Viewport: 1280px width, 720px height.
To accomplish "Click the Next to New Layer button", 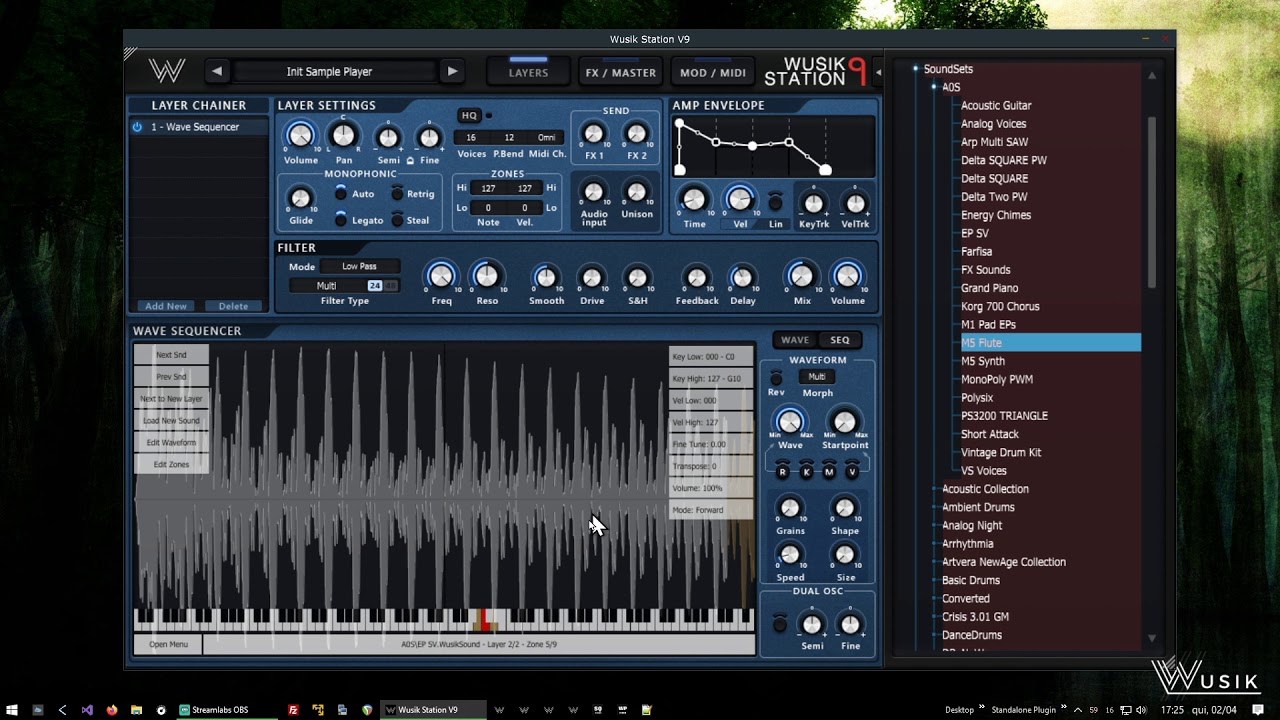I will (x=171, y=399).
